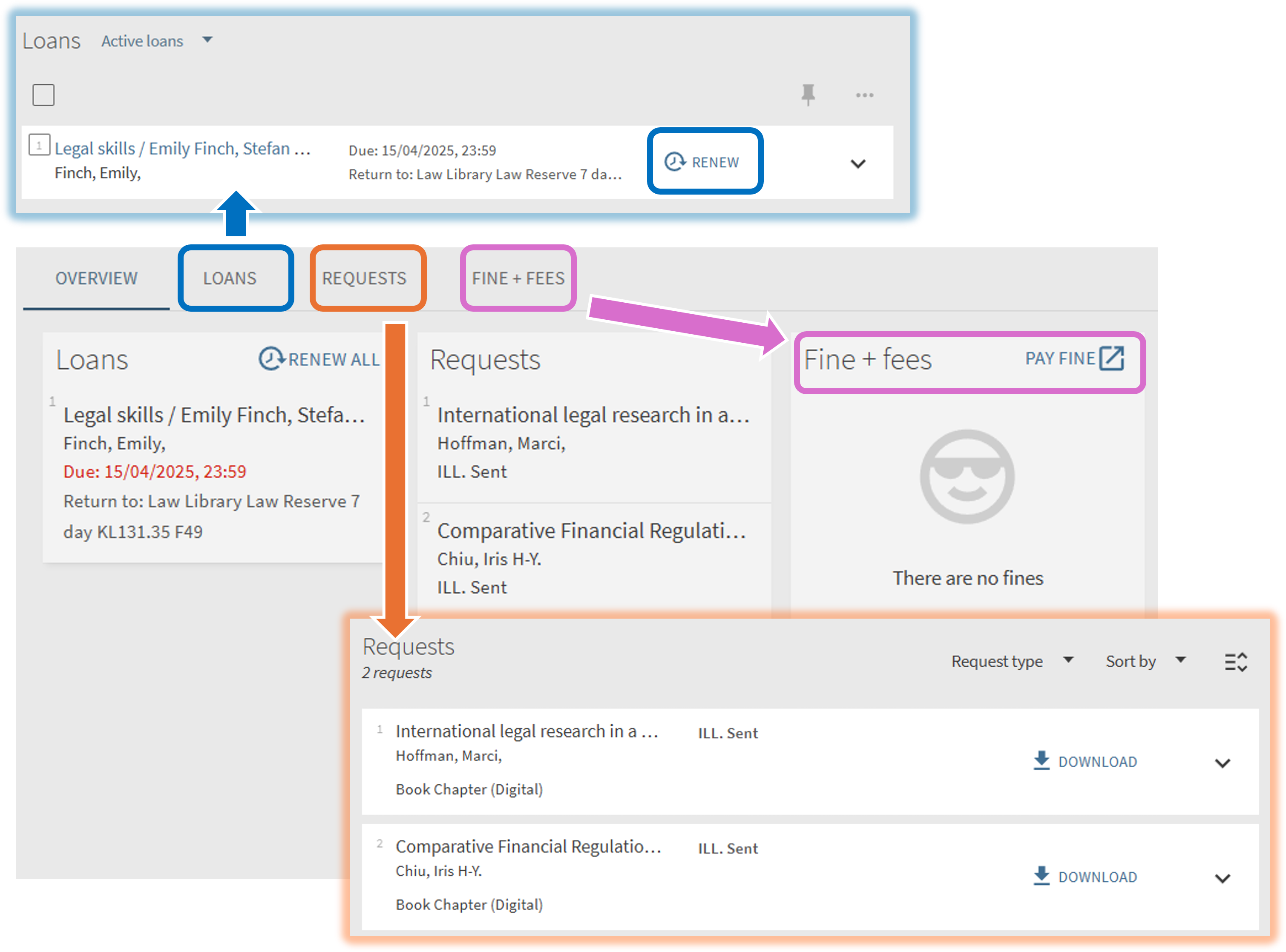Select Comparative Financial Regulation in overview Requests

[591, 531]
